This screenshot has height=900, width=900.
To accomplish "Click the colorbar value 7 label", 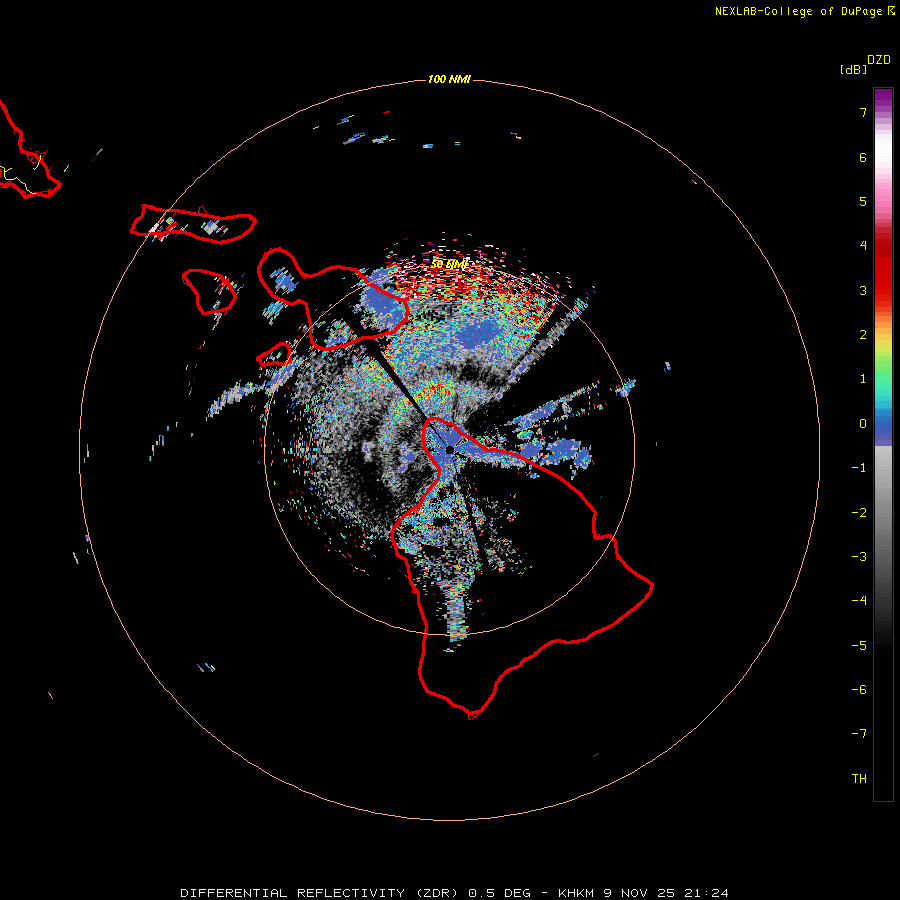I will (x=863, y=112).
